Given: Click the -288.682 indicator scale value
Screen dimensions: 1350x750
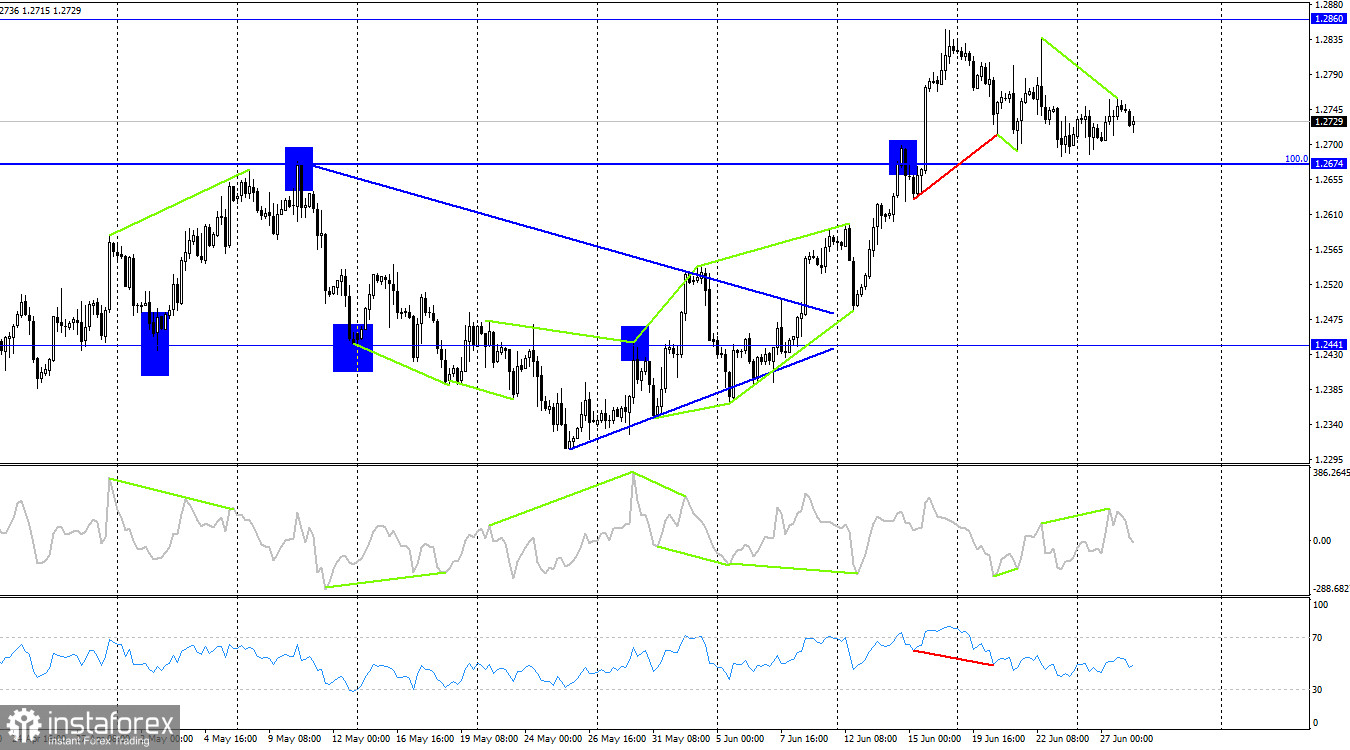Looking at the screenshot, I should coord(1329,590).
